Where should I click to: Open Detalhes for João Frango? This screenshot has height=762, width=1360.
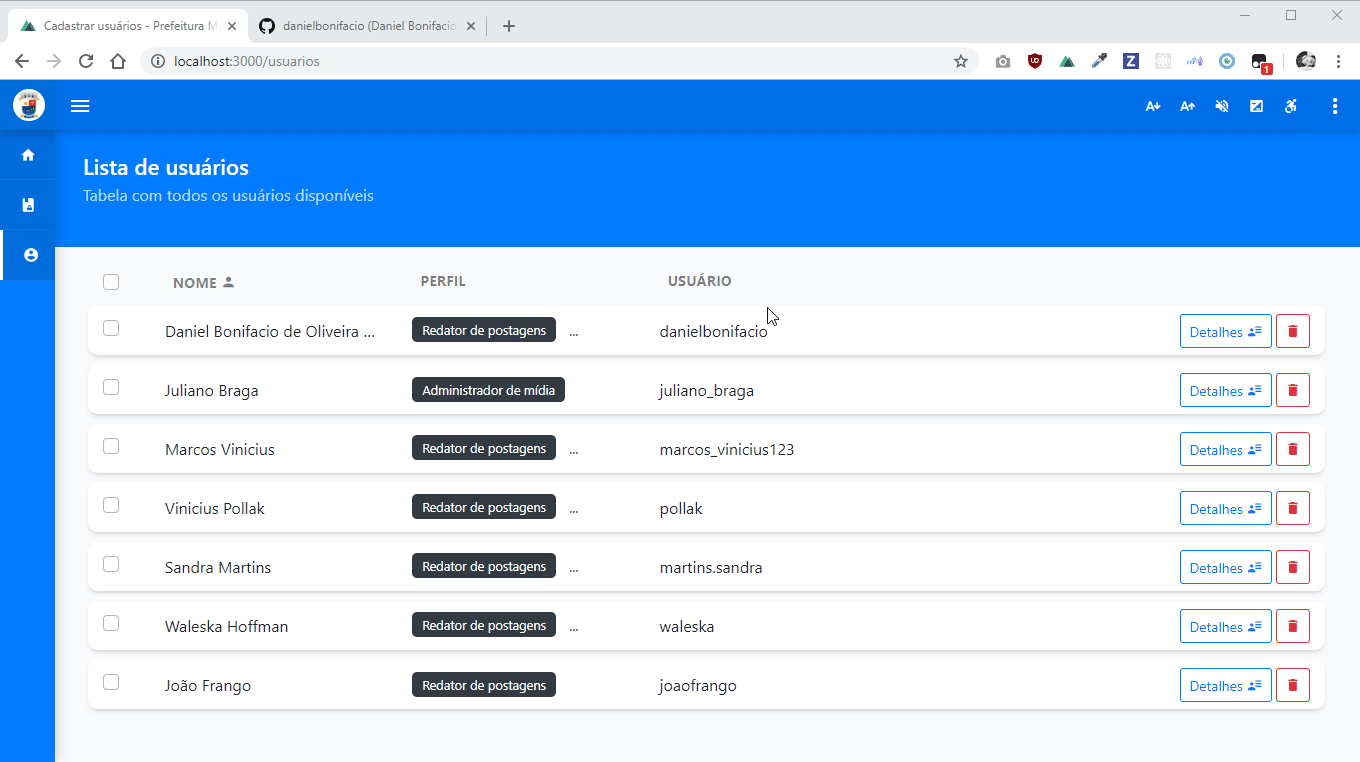[1226, 685]
